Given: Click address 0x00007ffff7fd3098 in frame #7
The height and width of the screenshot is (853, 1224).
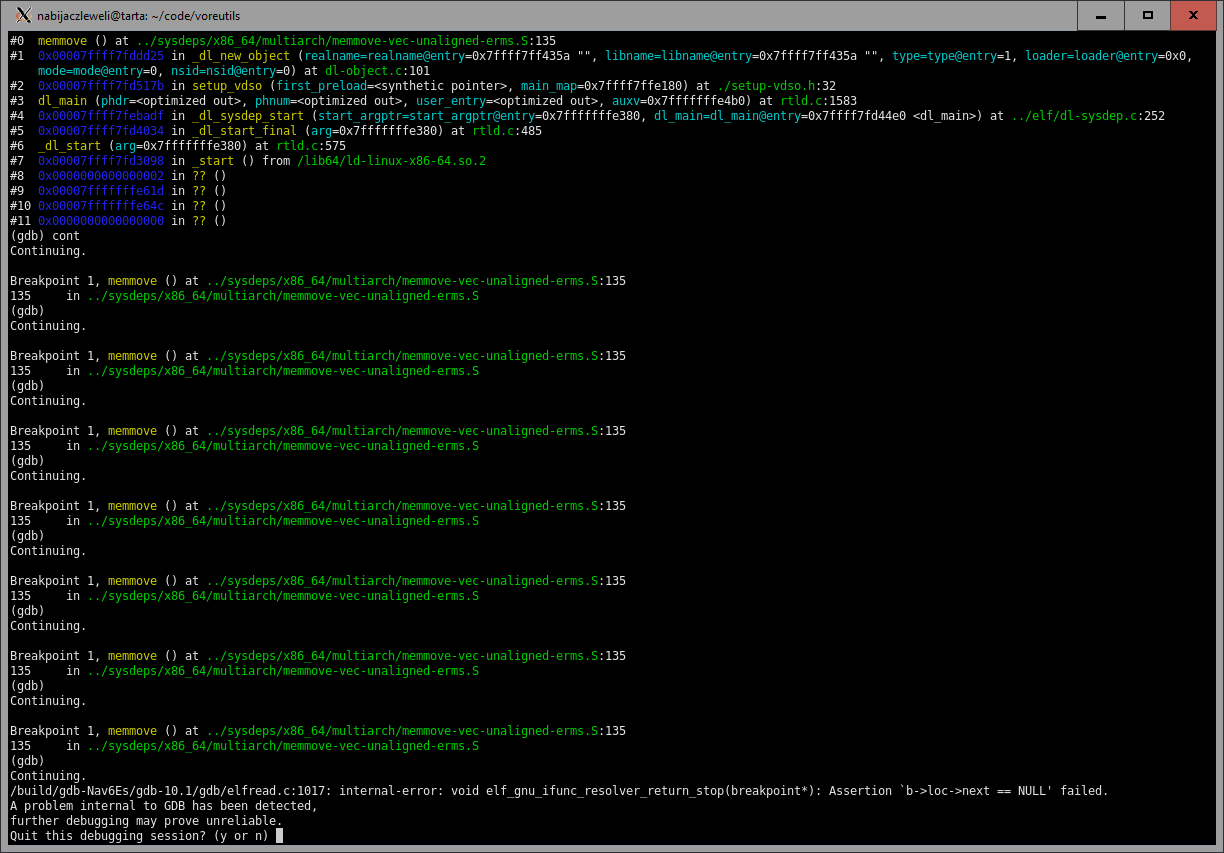Looking at the screenshot, I should (100, 161).
